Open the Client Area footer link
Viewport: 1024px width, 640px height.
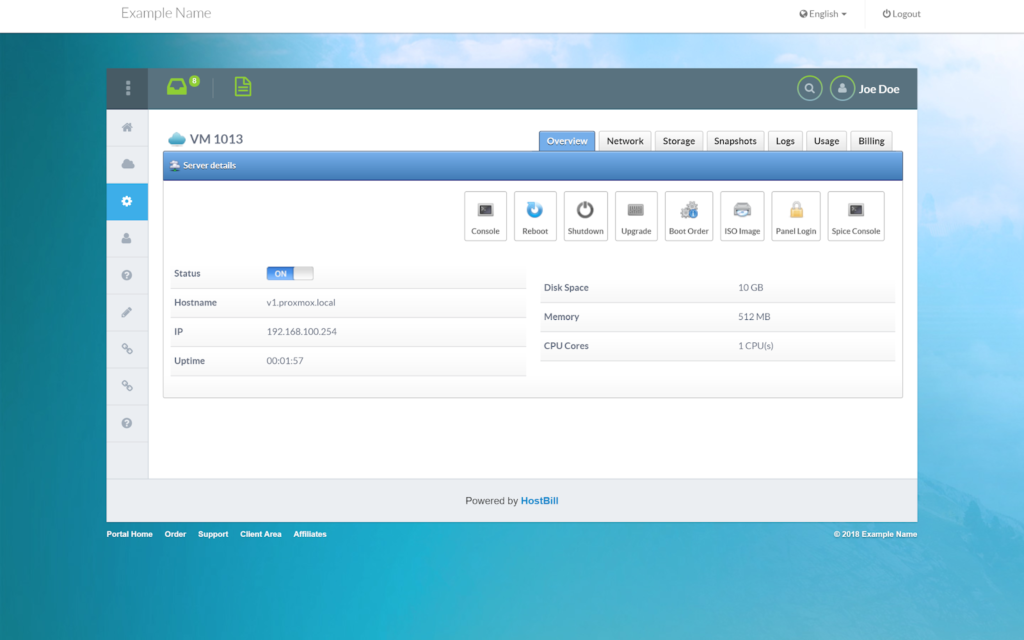point(261,534)
